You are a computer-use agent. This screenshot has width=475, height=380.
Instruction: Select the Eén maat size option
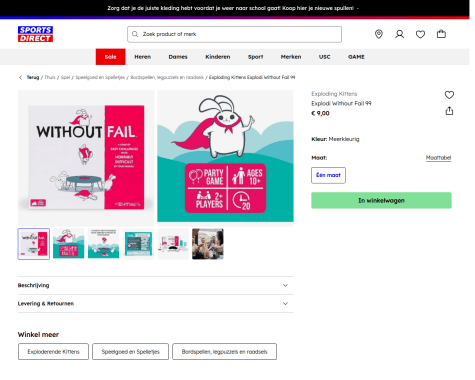(x=328, y=175)
